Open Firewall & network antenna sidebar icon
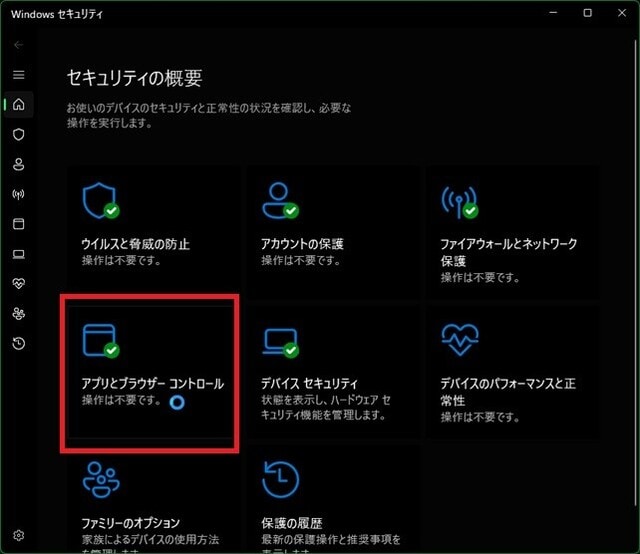Screen dimensions: 640x554 19,194
